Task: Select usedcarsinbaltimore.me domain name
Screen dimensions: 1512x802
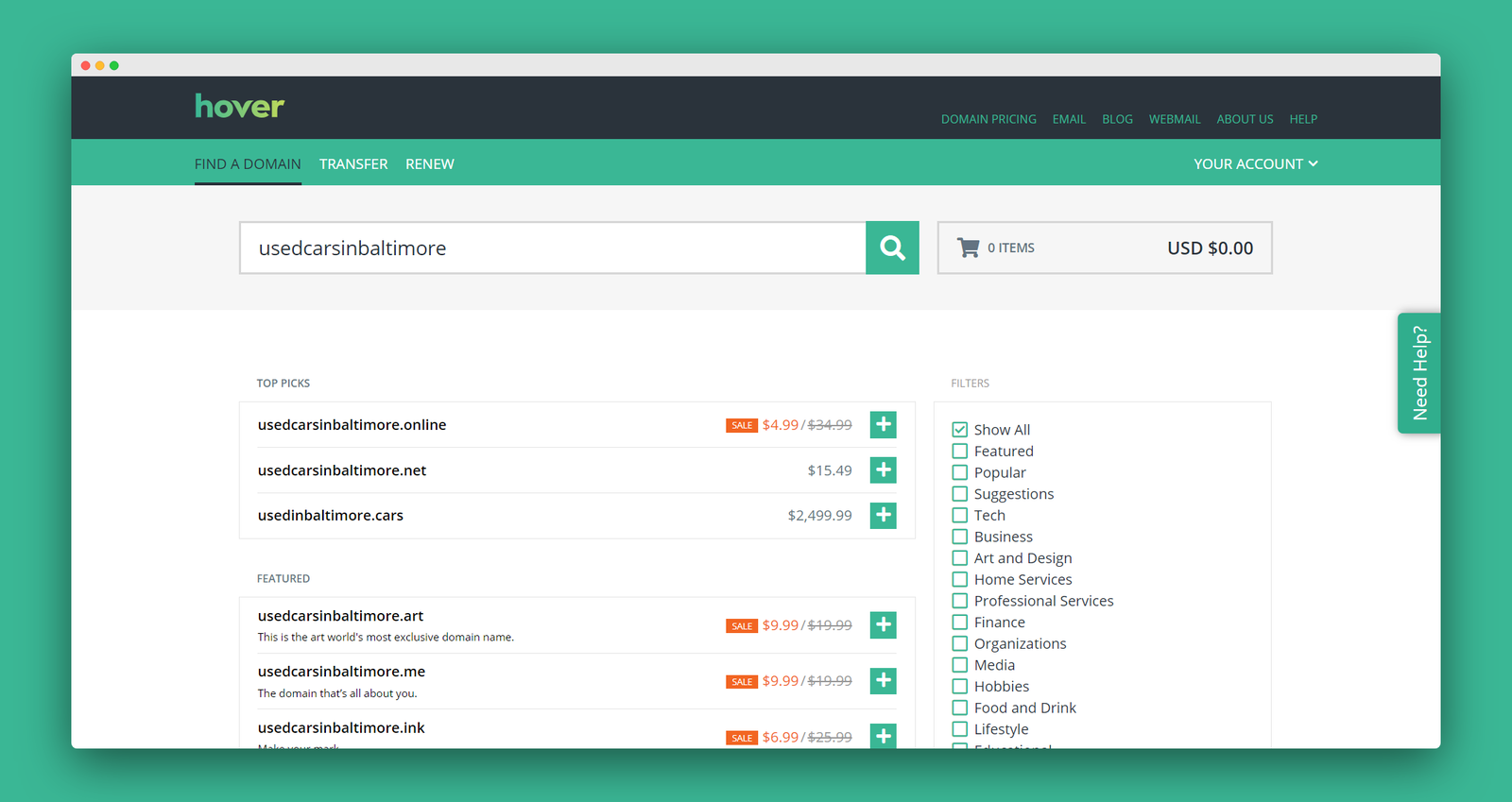Action: tap(341, 672)
